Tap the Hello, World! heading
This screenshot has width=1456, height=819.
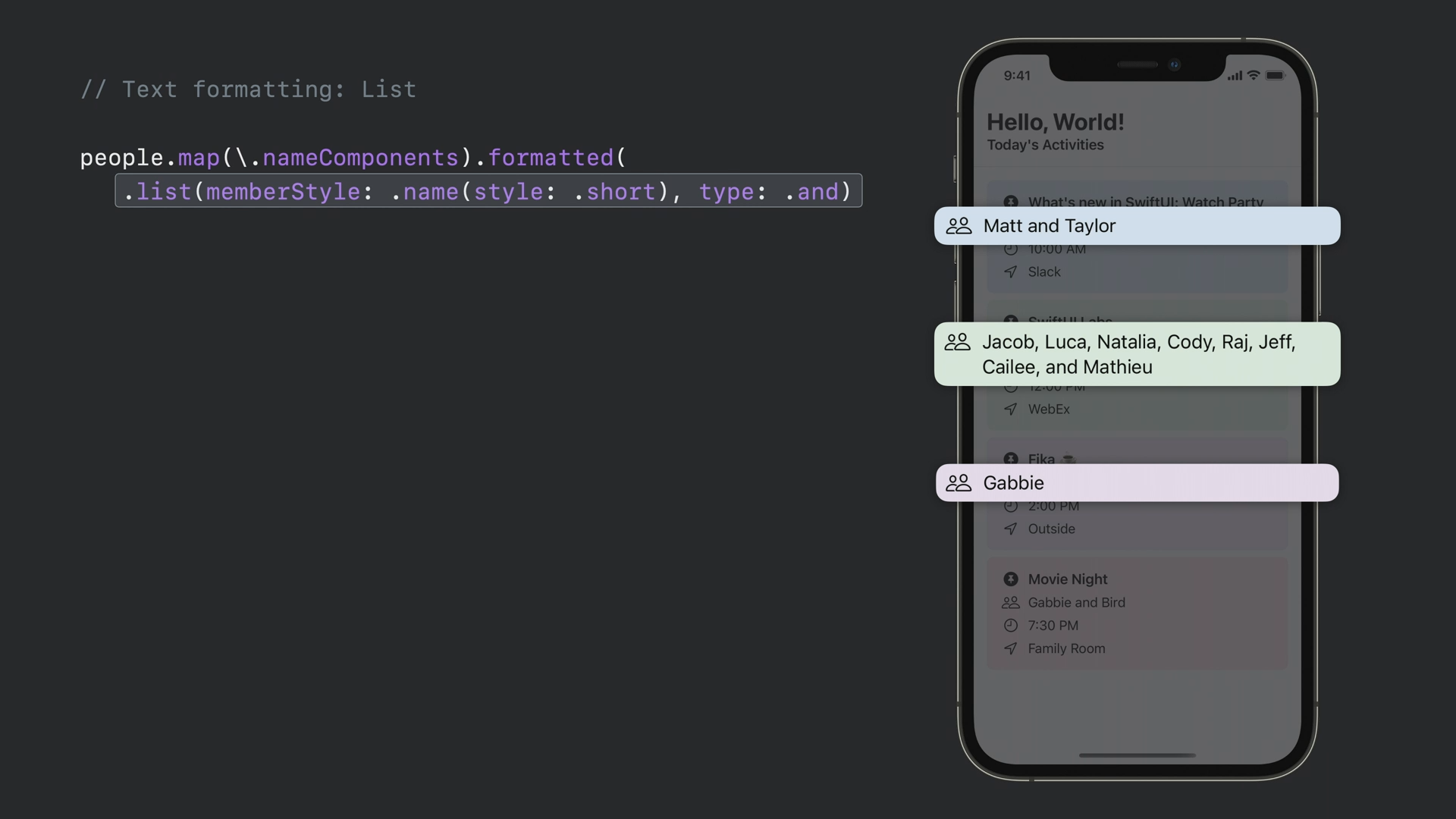(1055, 122)
